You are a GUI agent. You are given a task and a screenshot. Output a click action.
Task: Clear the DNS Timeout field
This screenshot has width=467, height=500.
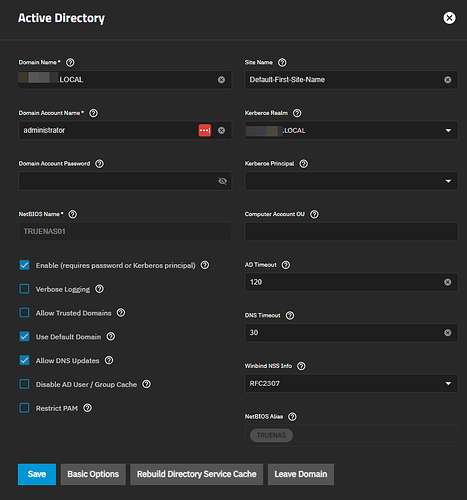tap(448, 333)
